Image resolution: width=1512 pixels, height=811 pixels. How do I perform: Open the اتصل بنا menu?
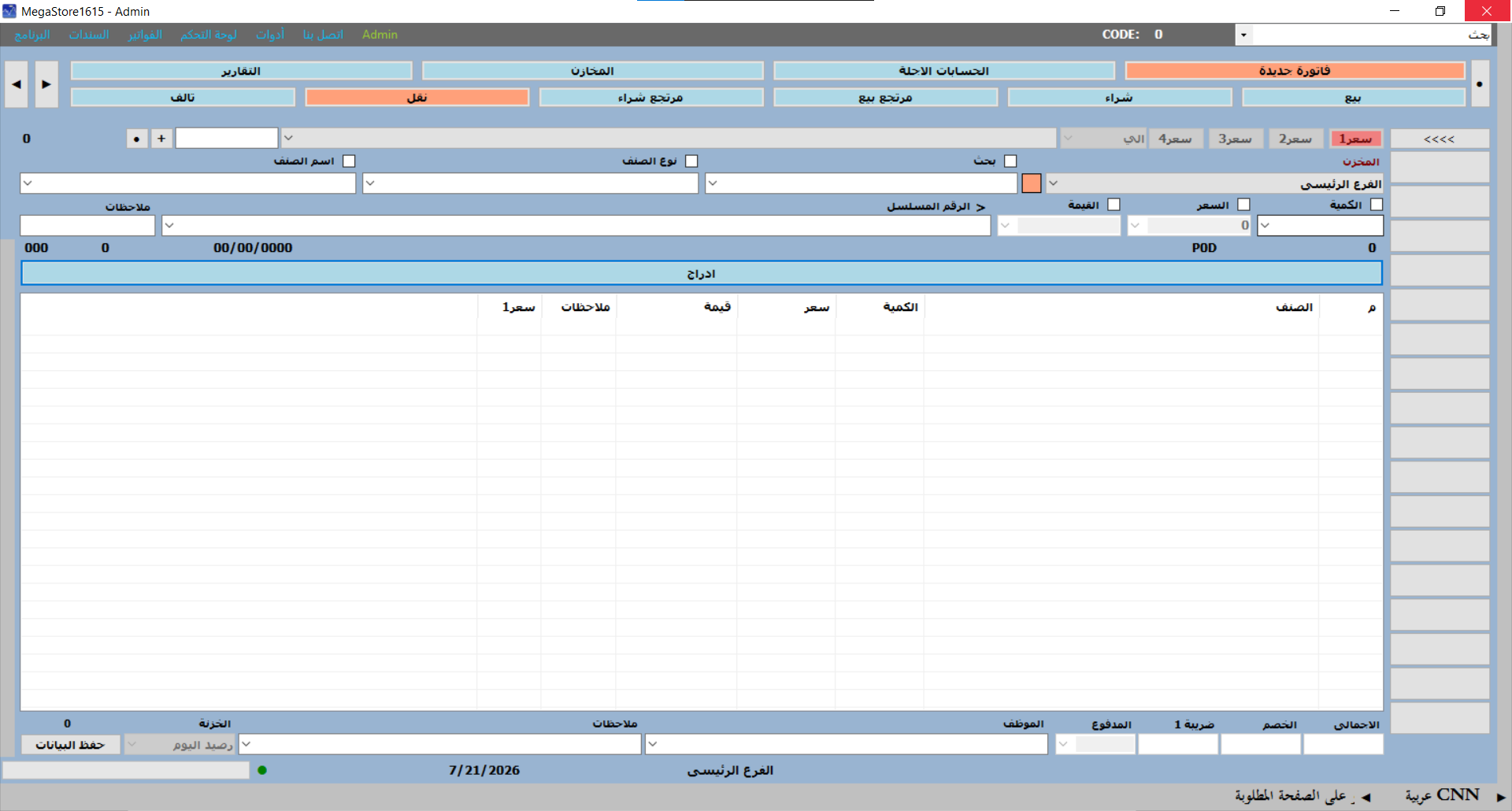coord(323,35)
